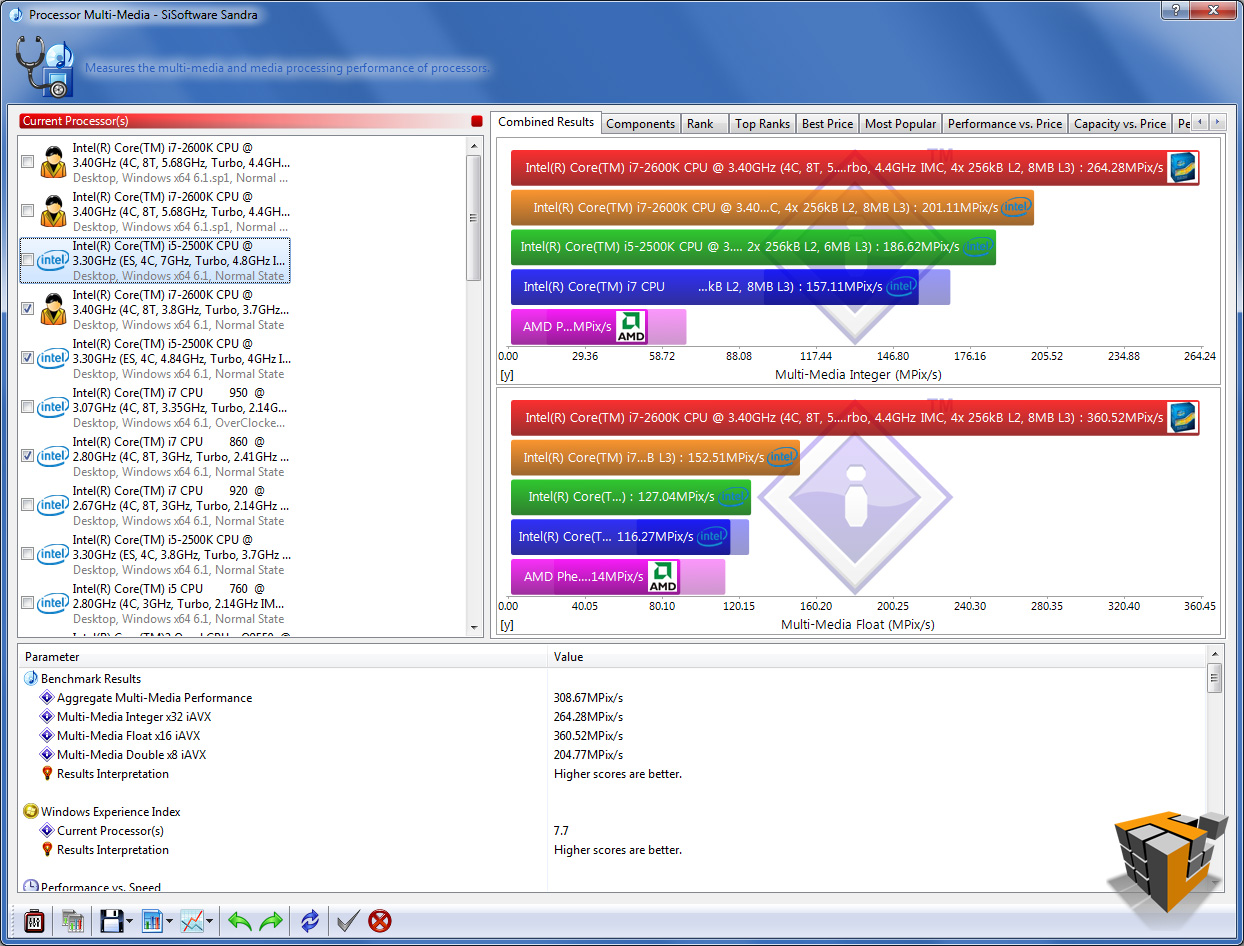Click the Core i7 box icon on the 360.52MPix/s bar

coord(1183,418)
